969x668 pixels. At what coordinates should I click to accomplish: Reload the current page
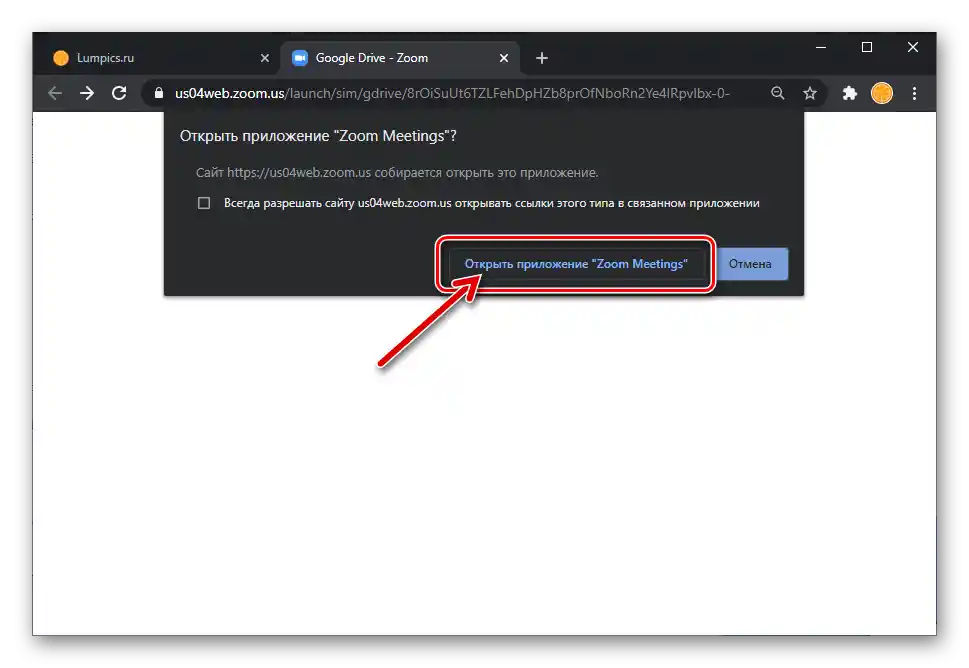pyautogui.click(x=119, y=93)
